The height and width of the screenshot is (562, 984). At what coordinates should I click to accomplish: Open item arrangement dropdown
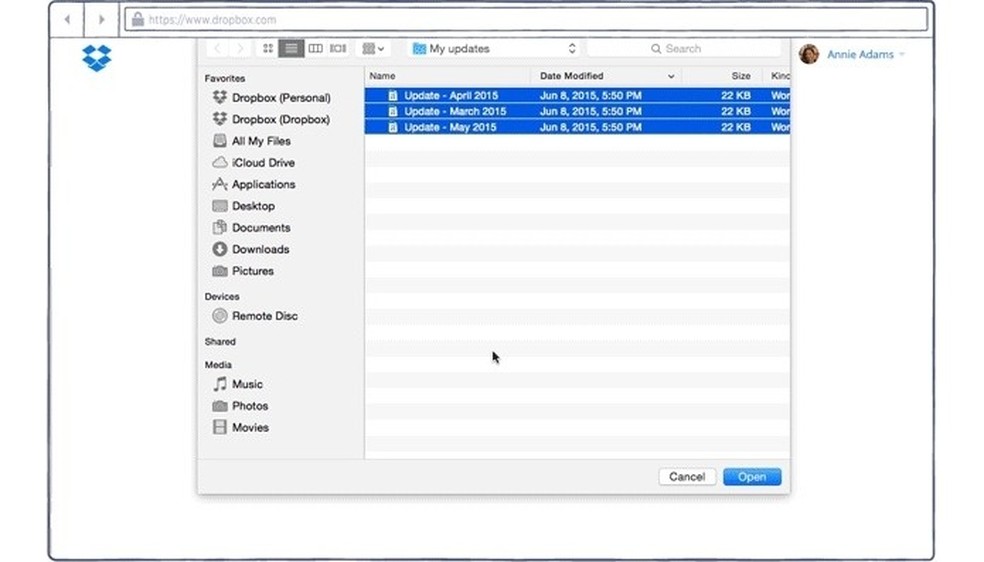[x=373, y=48]
